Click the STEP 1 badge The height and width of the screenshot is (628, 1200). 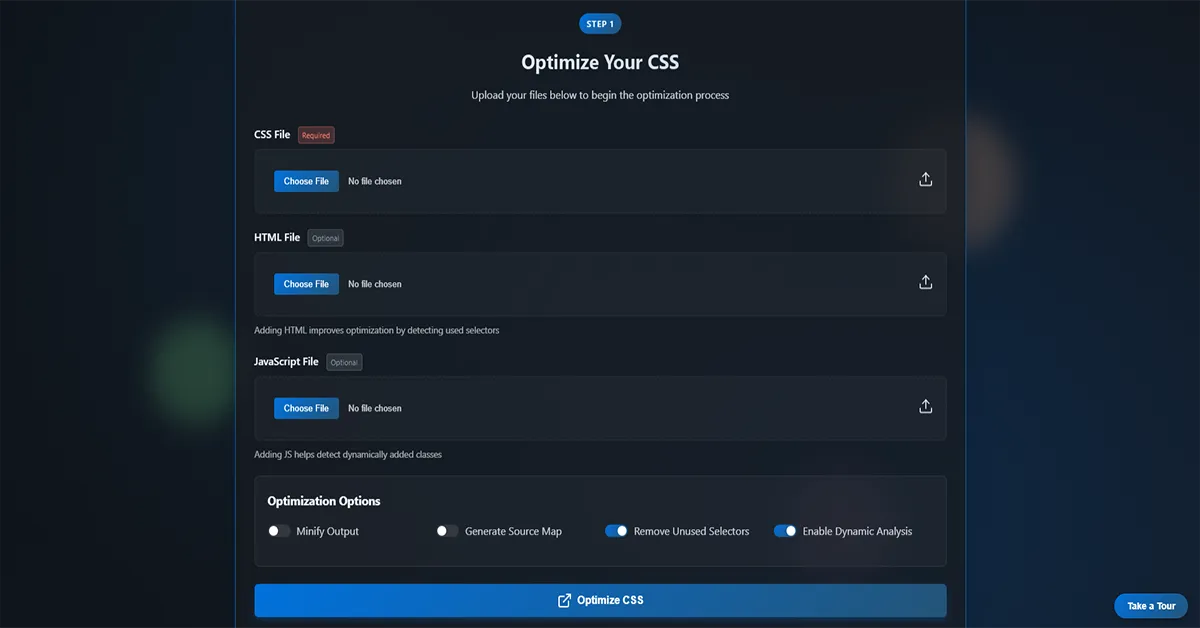[x=600, y=24]
